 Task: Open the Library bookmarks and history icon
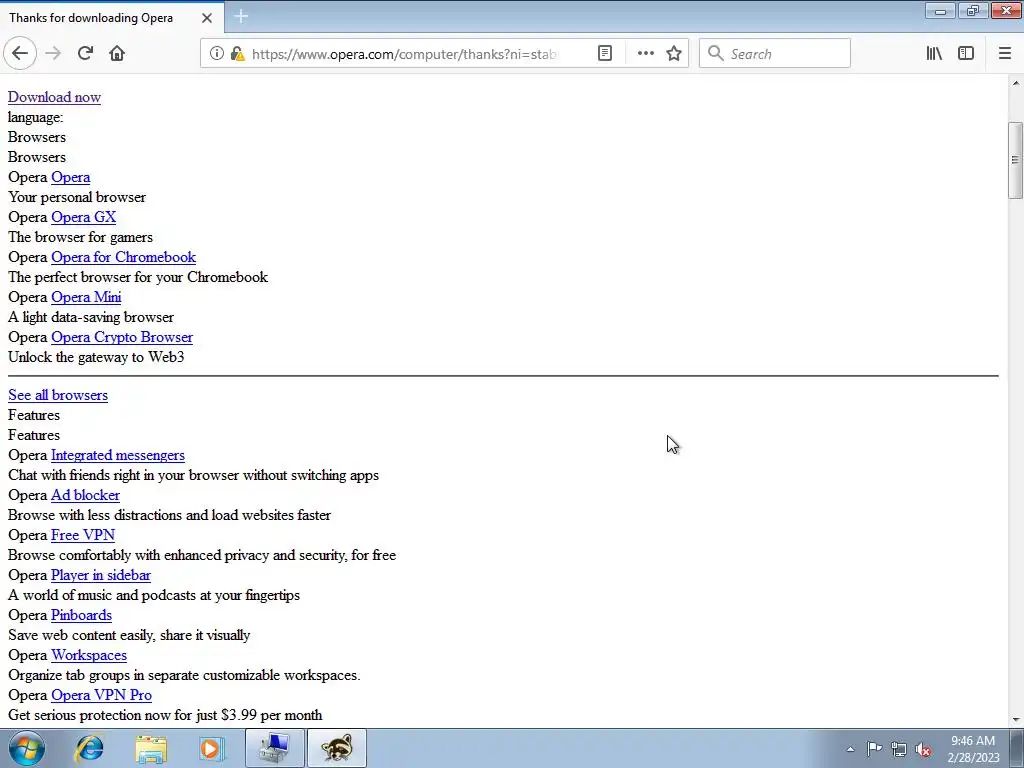934,54
